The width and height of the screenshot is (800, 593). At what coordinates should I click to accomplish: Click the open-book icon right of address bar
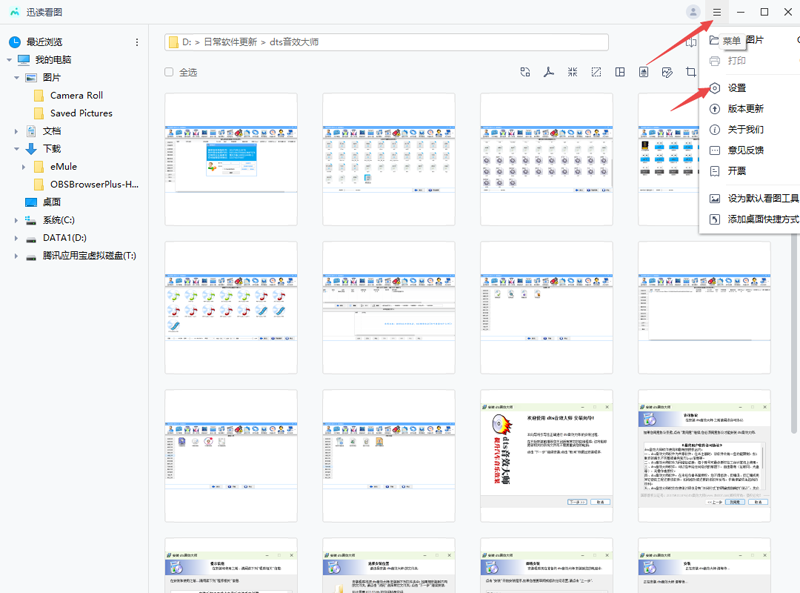[x=691, y=42]
